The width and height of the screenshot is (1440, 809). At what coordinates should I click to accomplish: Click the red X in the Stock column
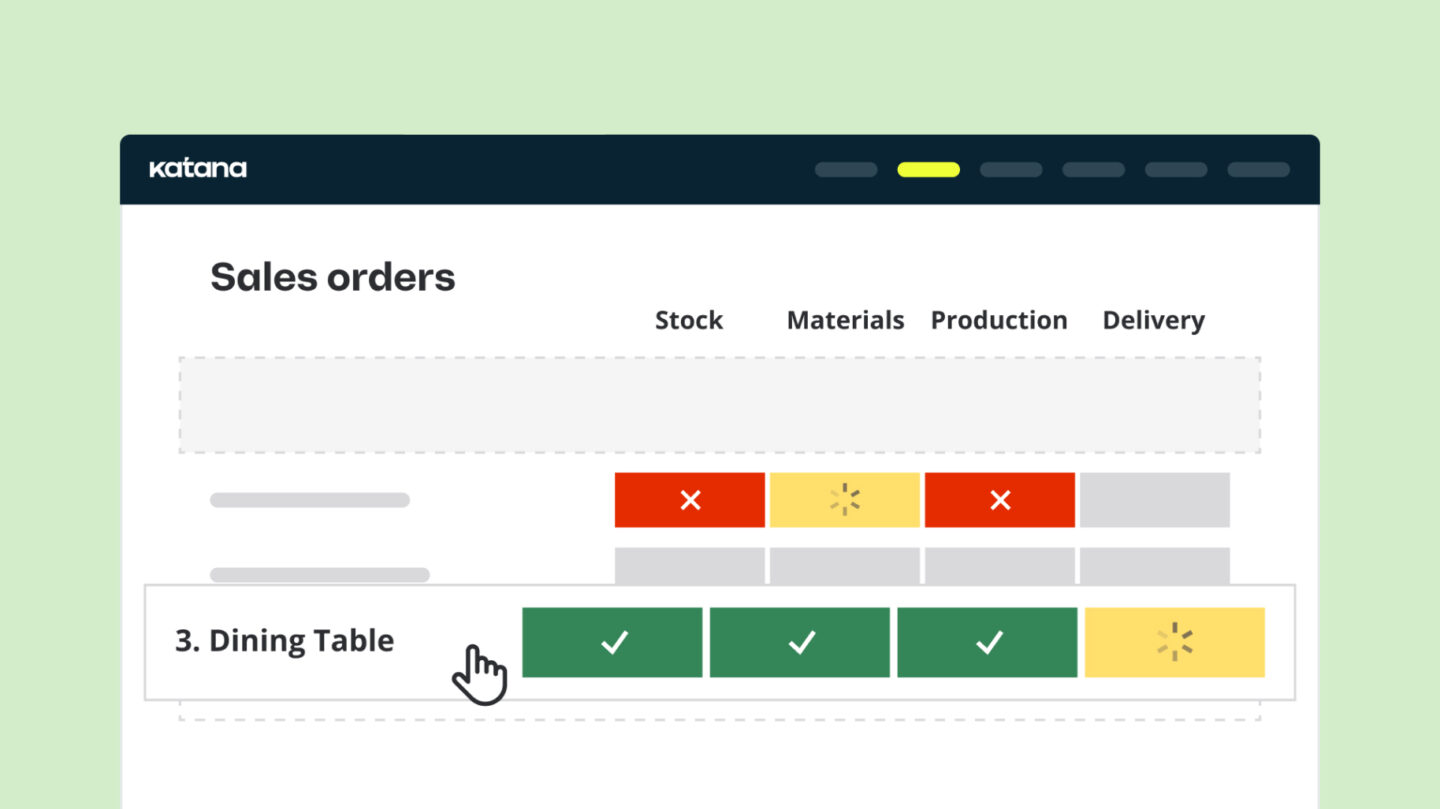pos(689,500)
